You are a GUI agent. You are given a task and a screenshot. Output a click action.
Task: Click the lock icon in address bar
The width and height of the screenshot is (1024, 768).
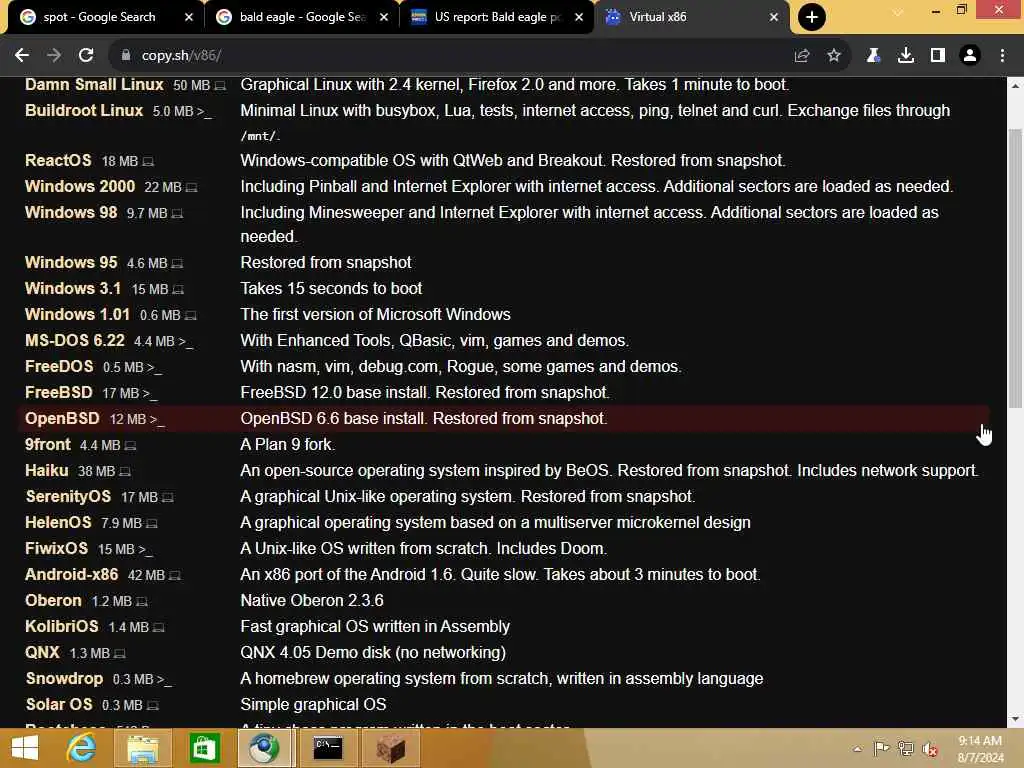point(125,56)
